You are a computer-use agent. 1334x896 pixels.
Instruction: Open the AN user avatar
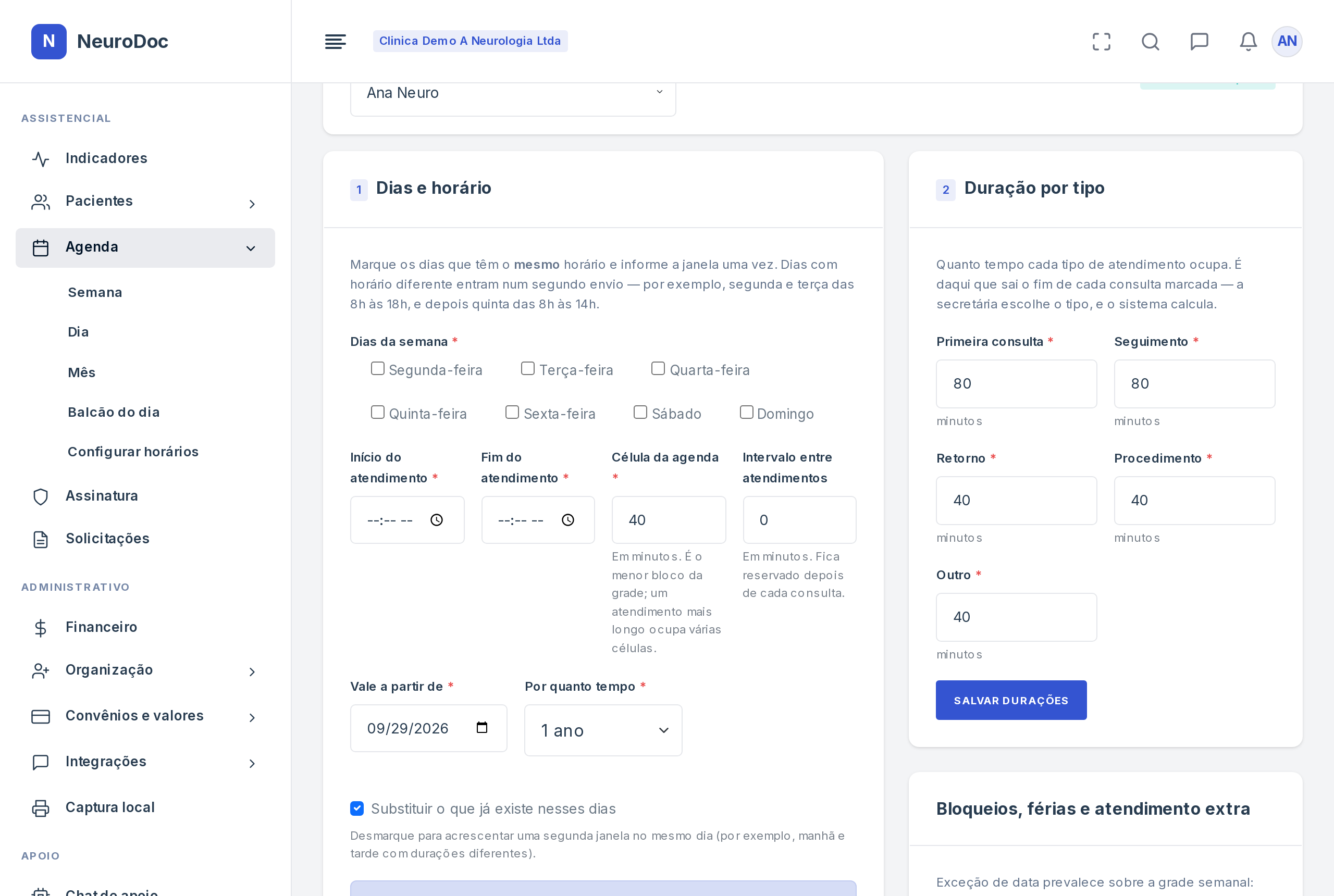tap(1287, 41)
